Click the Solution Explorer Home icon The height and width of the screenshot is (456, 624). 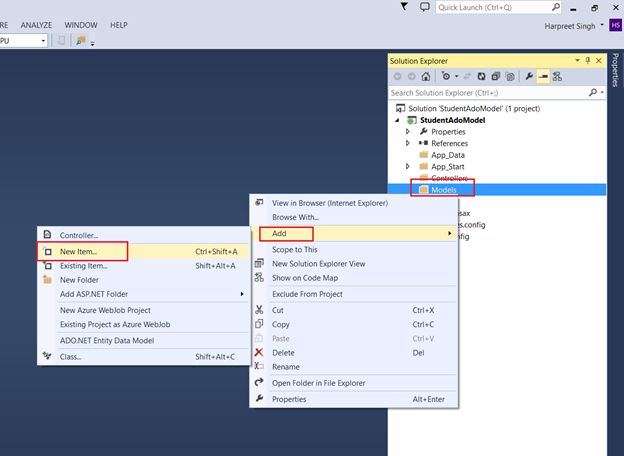click(x=426, y=76)
